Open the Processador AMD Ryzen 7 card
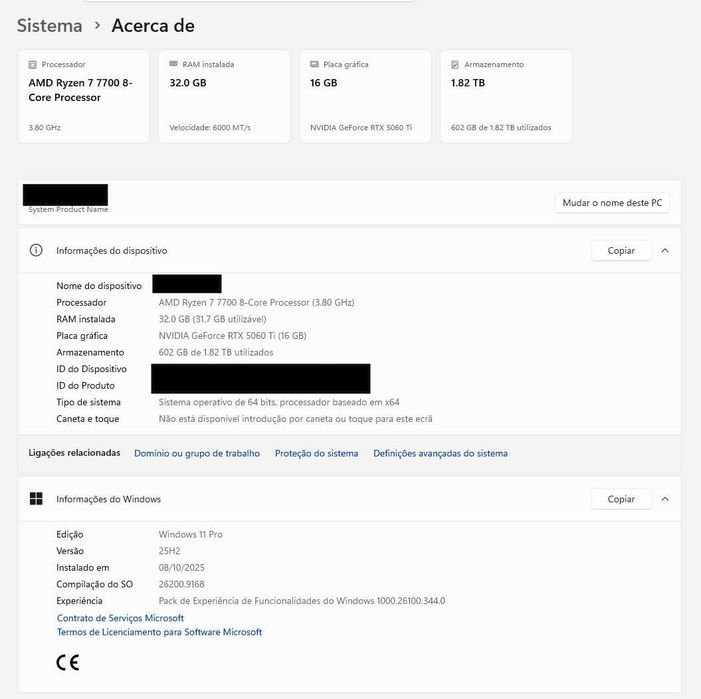Viewport: 701px width, 699px height. coord(84,97)
